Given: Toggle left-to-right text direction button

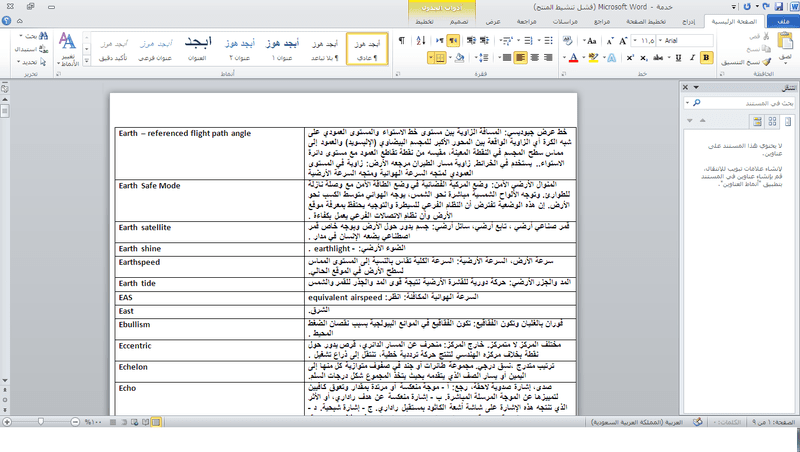Looking at the screenshot, I should point(439,41).
